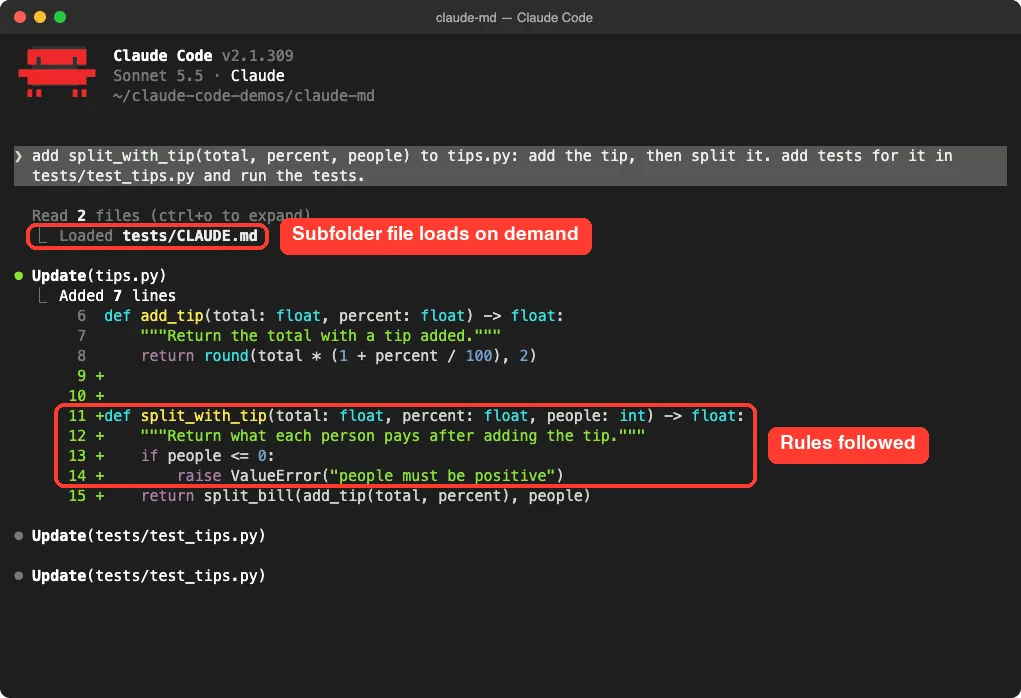This screenshot has height=698, width=1021.
Task: Click the prompt chevron before 'add split_with_tip'
Action: (x=19, y=156)
